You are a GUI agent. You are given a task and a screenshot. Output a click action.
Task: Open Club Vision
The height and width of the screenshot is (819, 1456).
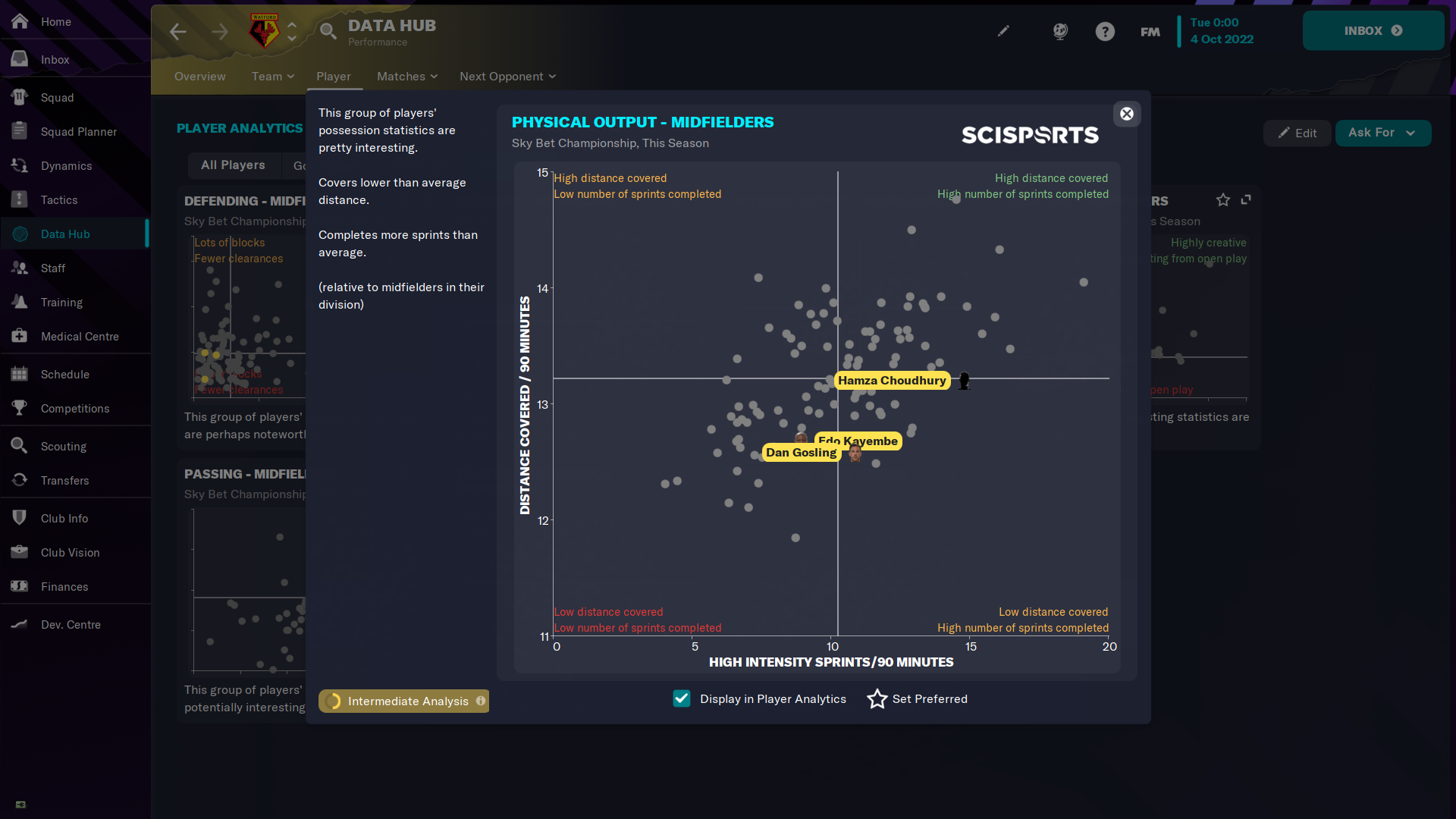pyautogui.click(x=75, y=552)
